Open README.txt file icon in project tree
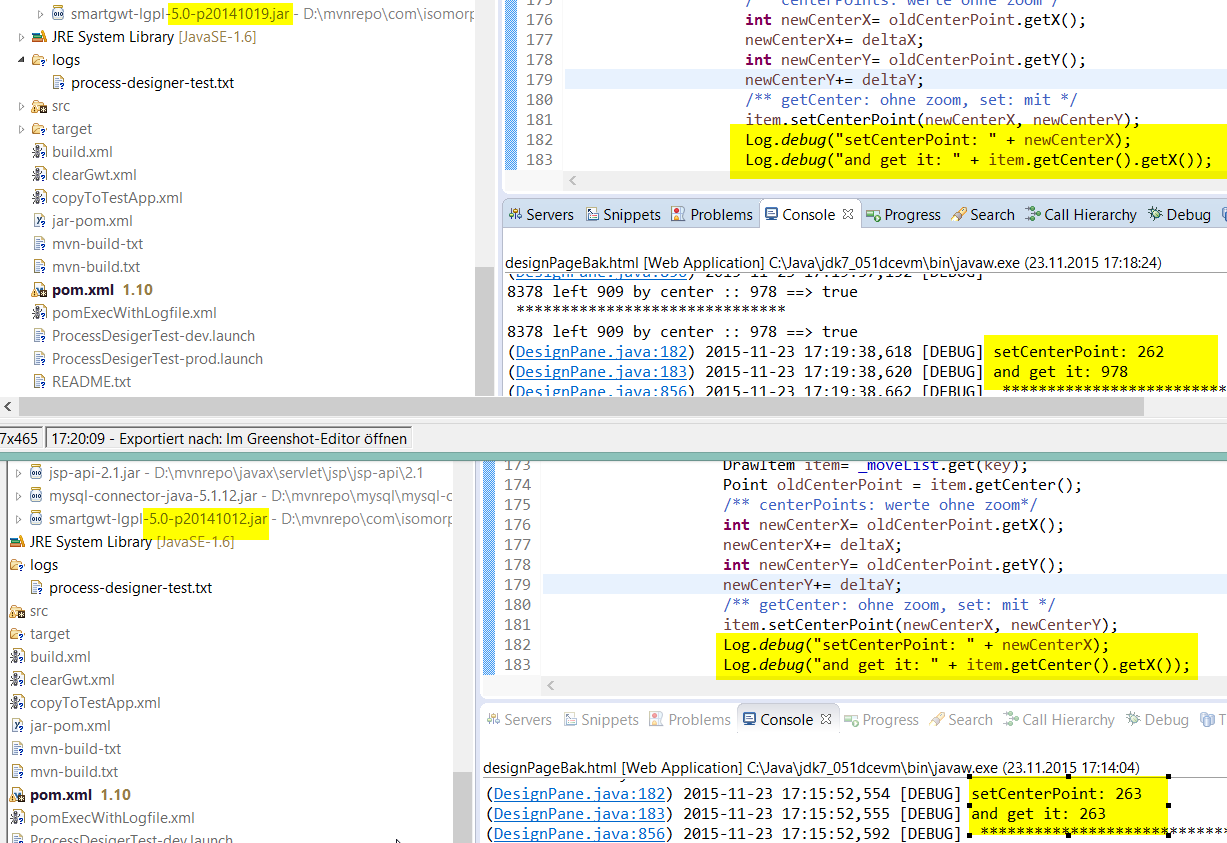Viewport: 1227px width, 843px height. coord(40,382)
